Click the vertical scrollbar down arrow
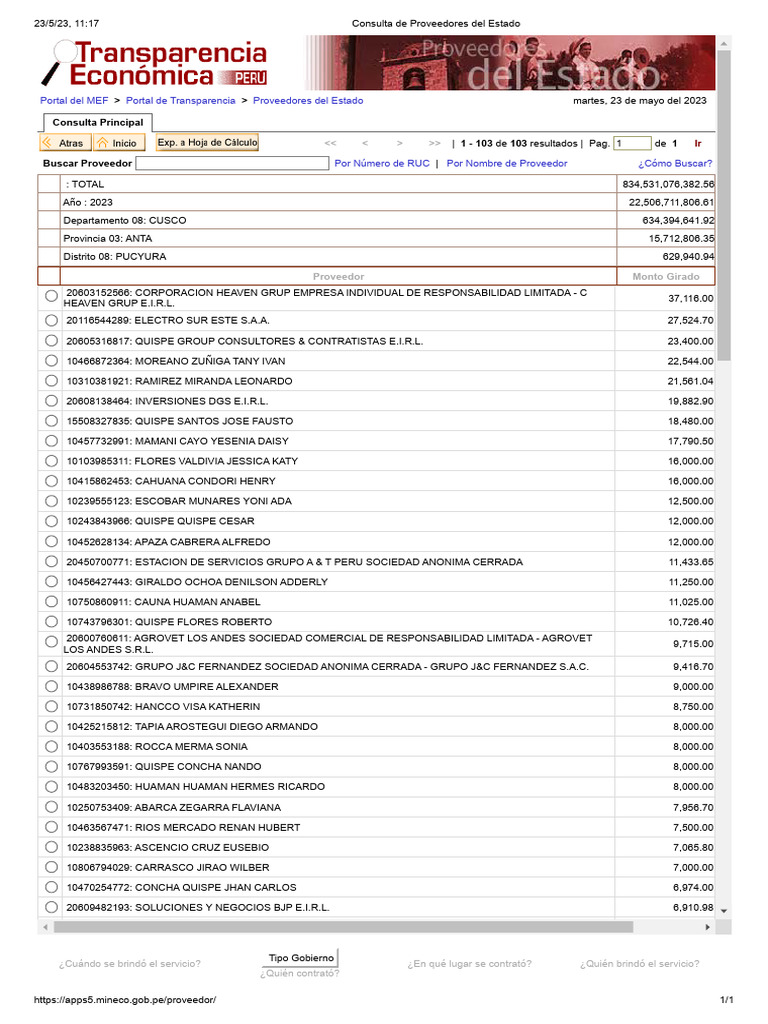 724,910
